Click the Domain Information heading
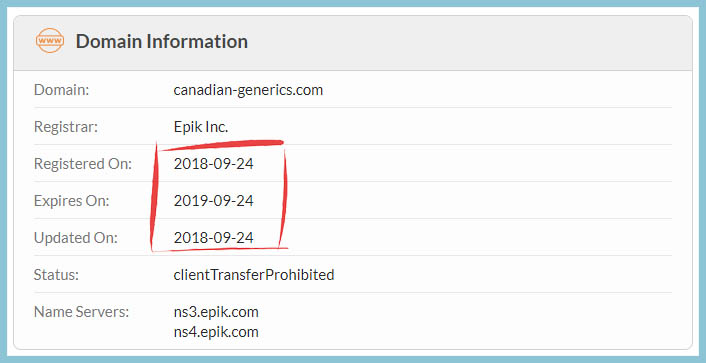The height and width of the screenshot is (363, 706). click(x=162, y=41)
